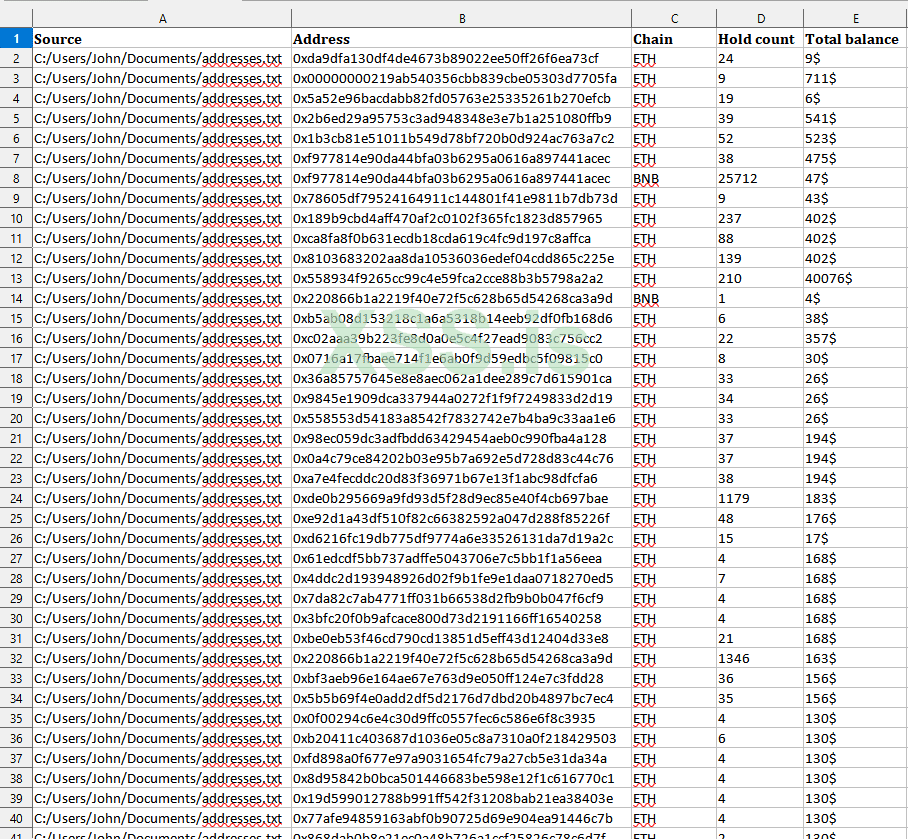Select address 0x19d599012788b991ff542f31208bab21ea38403e
Image resolution: width=908 pixels, height=839 pixels.
pos(462,798)
